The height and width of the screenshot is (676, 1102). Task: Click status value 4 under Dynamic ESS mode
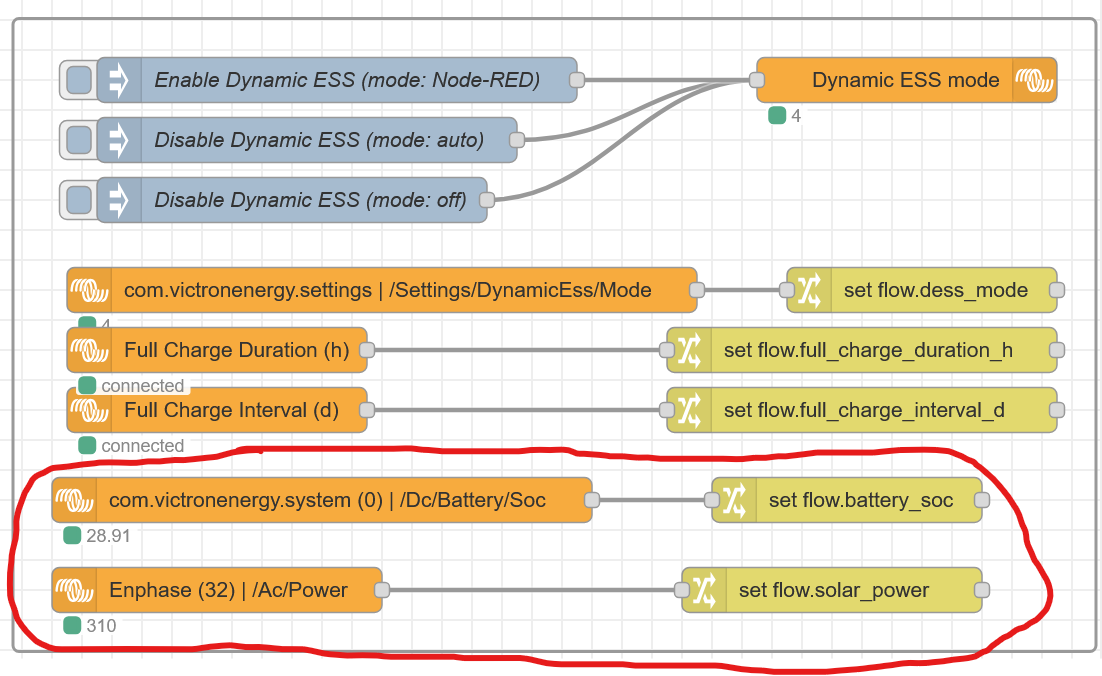[796, 116]
